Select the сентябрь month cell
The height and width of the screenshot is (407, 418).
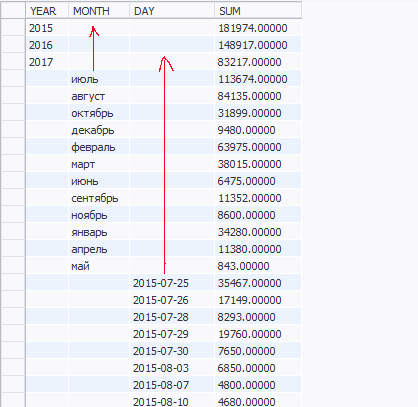[99, 198]
